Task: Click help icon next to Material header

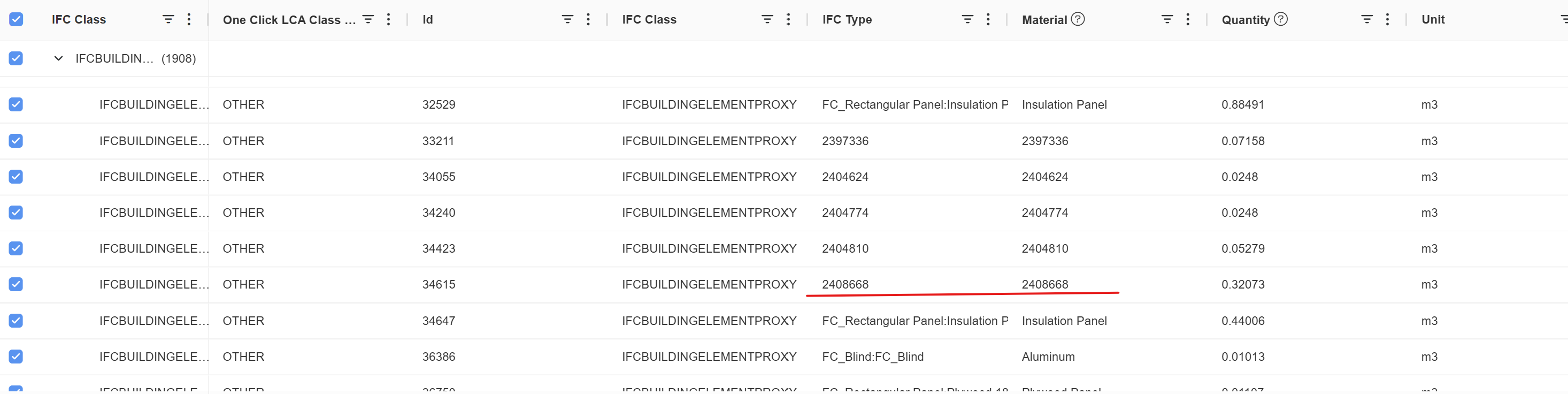Action: point(1078,19)
